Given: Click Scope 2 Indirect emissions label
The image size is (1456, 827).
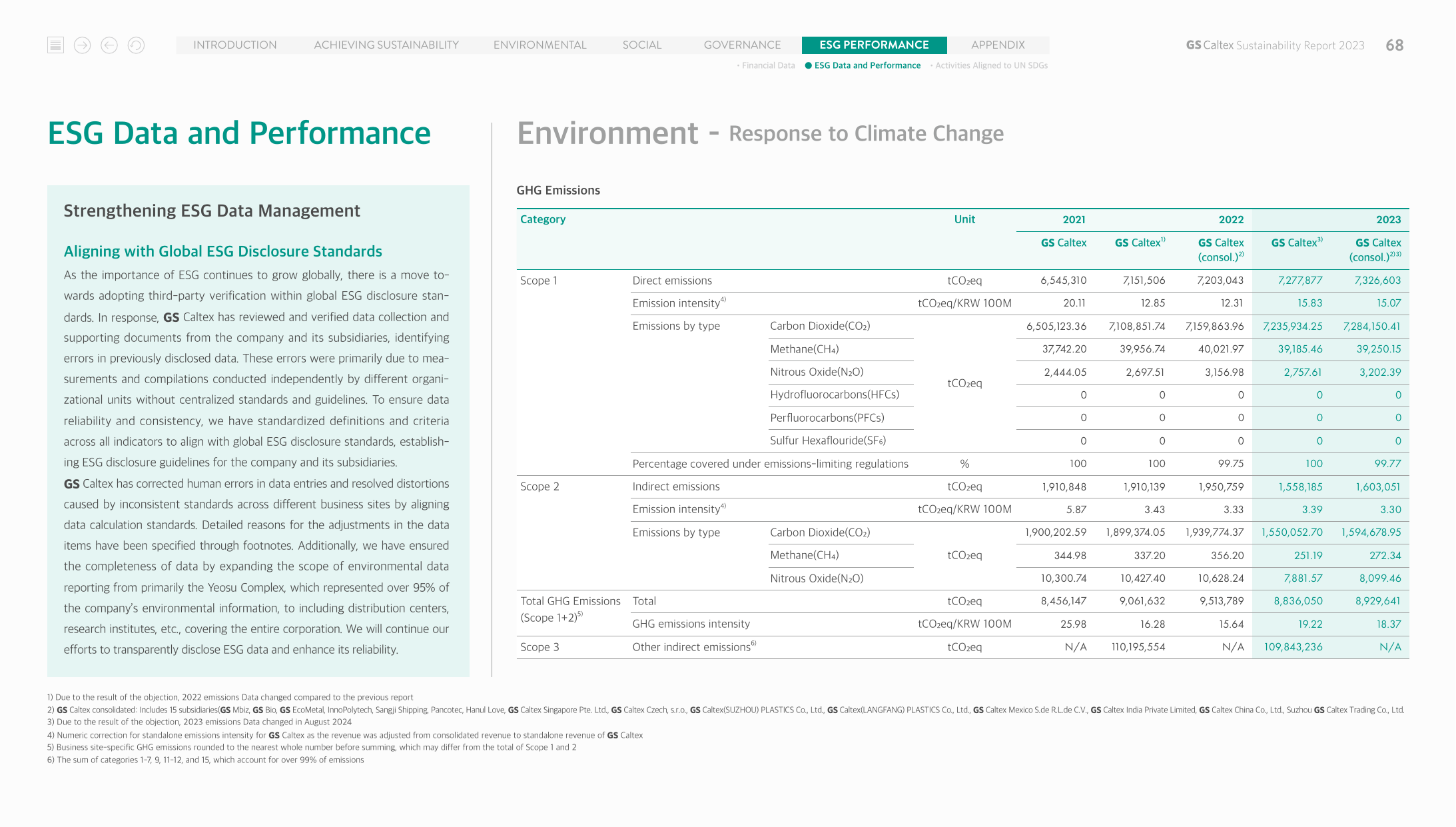Looking at the screenshot, I should click(x=676, y=486).
